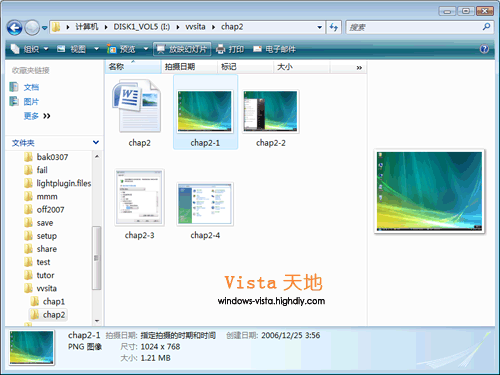The image size is (500, 375).
Task: Open the 视图 dropdown arrow
Action: [96, 49]
